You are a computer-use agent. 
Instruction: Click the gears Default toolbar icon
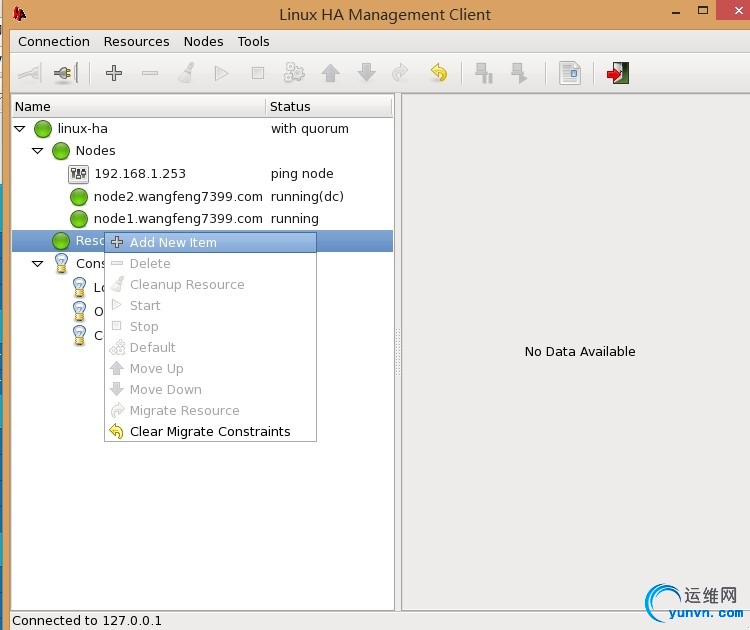(x=294, y=73)
